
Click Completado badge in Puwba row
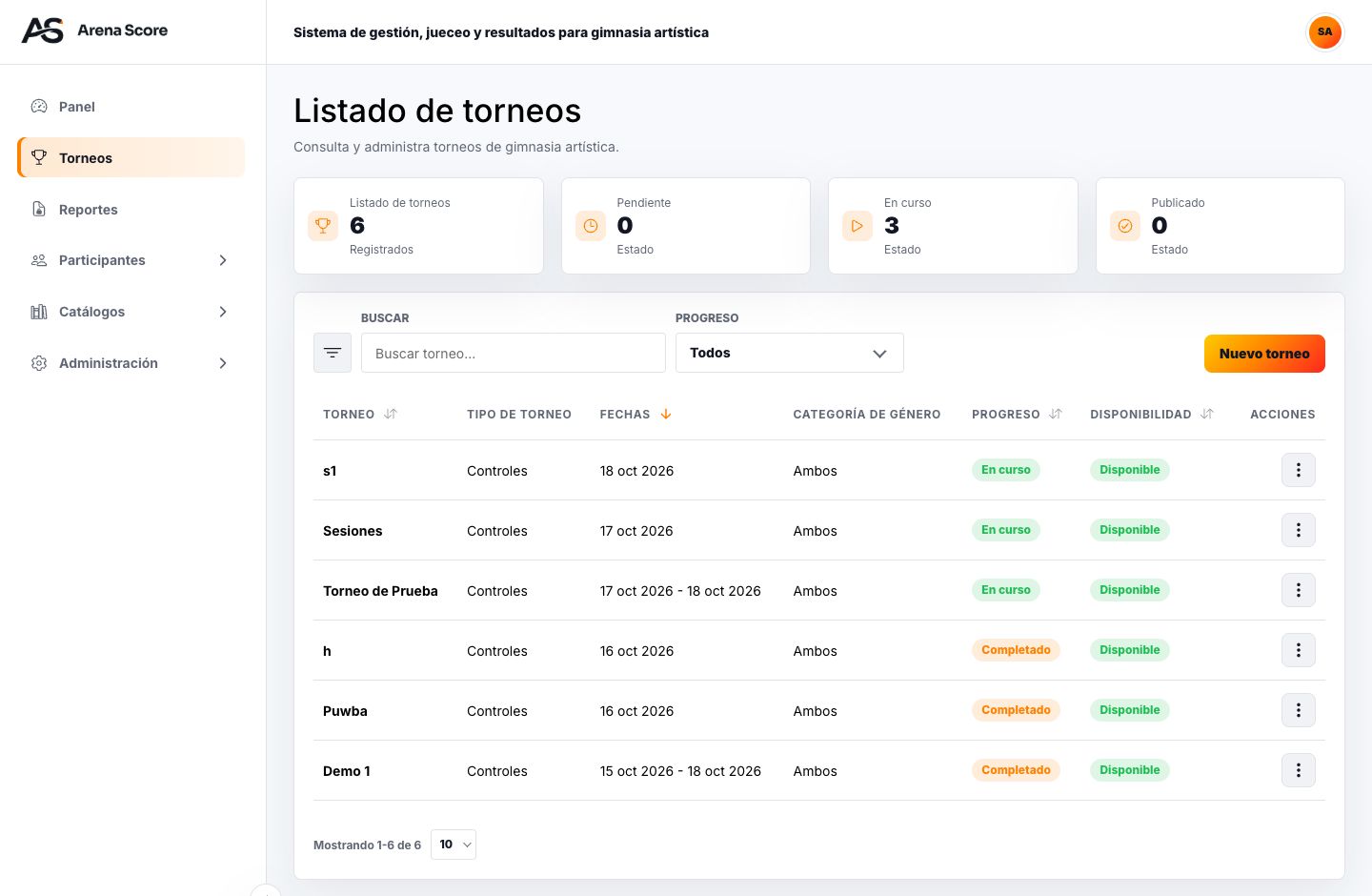click(1016, 710)
